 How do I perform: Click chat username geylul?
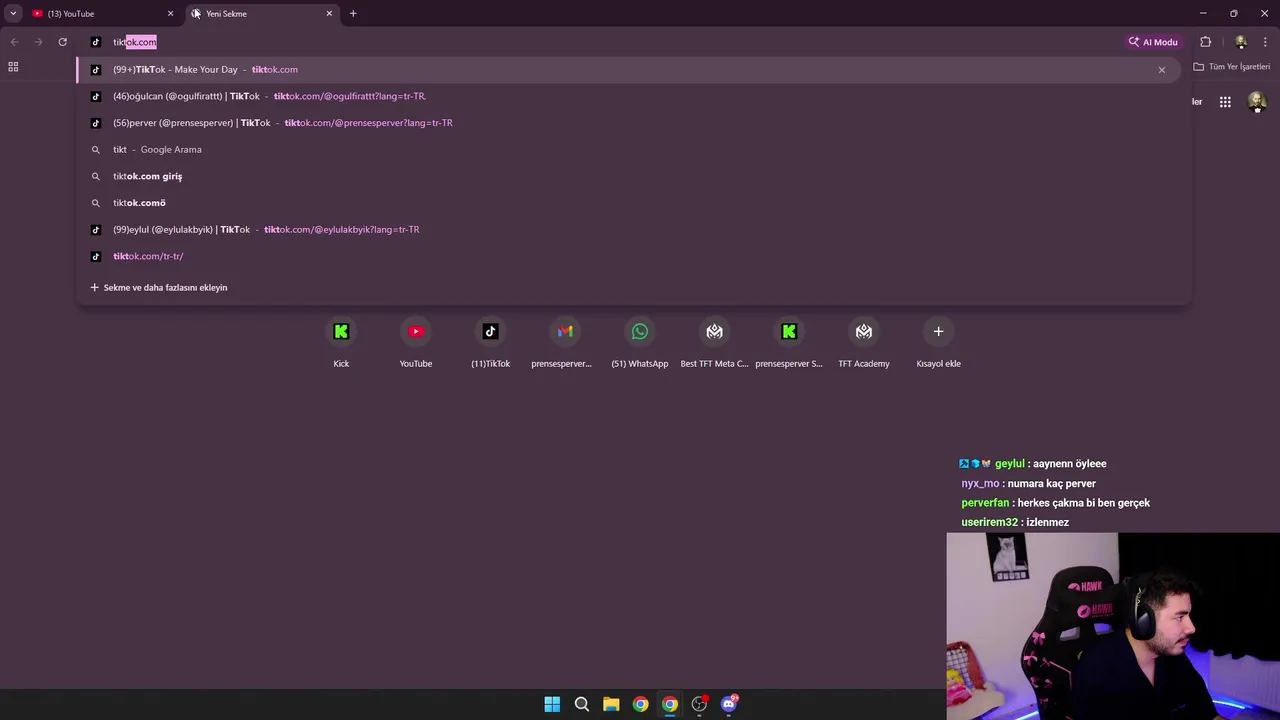pos(1010,464)
